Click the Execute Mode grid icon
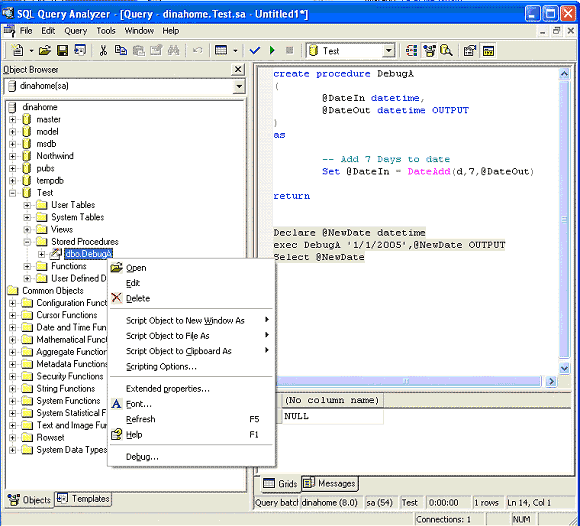This screenshot has height=526, width=580. pyautogui.click(x=221, y=50)
